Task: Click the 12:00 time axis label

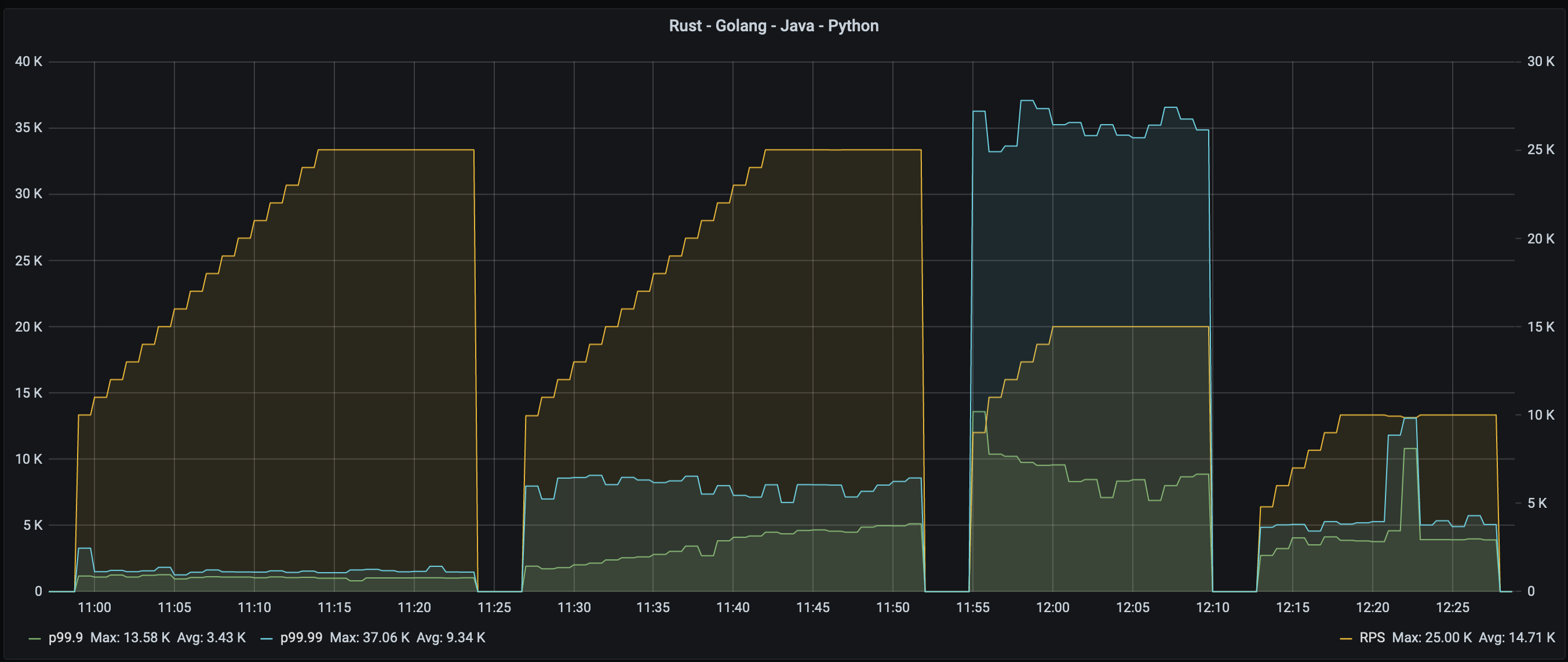Action: coord(1052,607)
